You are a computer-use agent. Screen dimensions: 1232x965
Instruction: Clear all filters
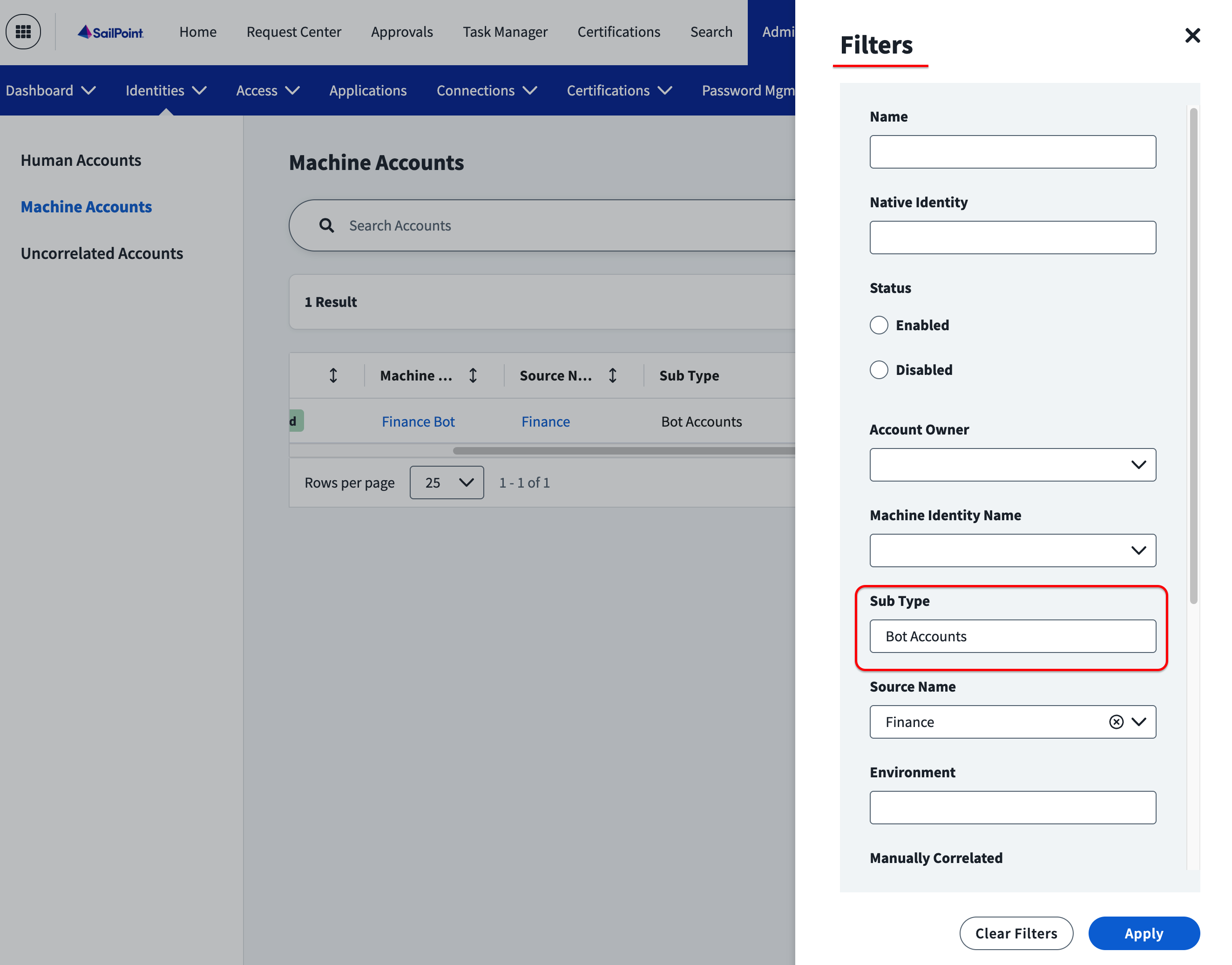point(1016,933)
